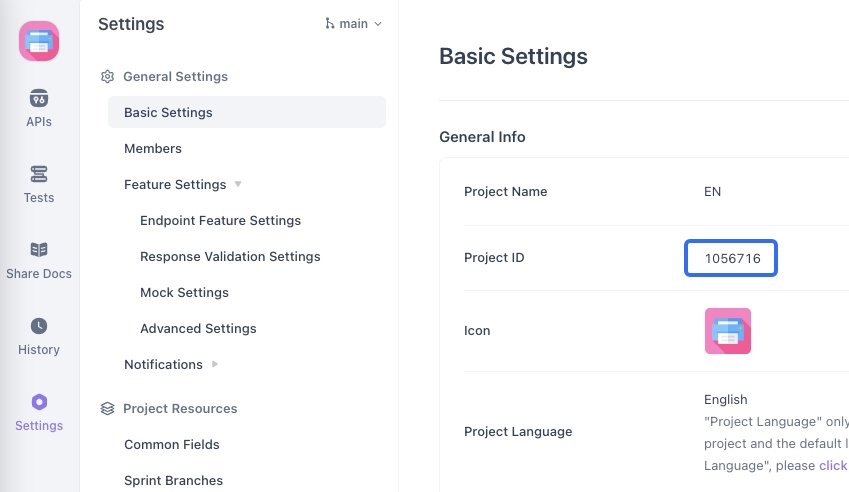Viewport: 849px width, 492px height.
Task: Select the Settings hexagon icon
Action: (39, 402)
